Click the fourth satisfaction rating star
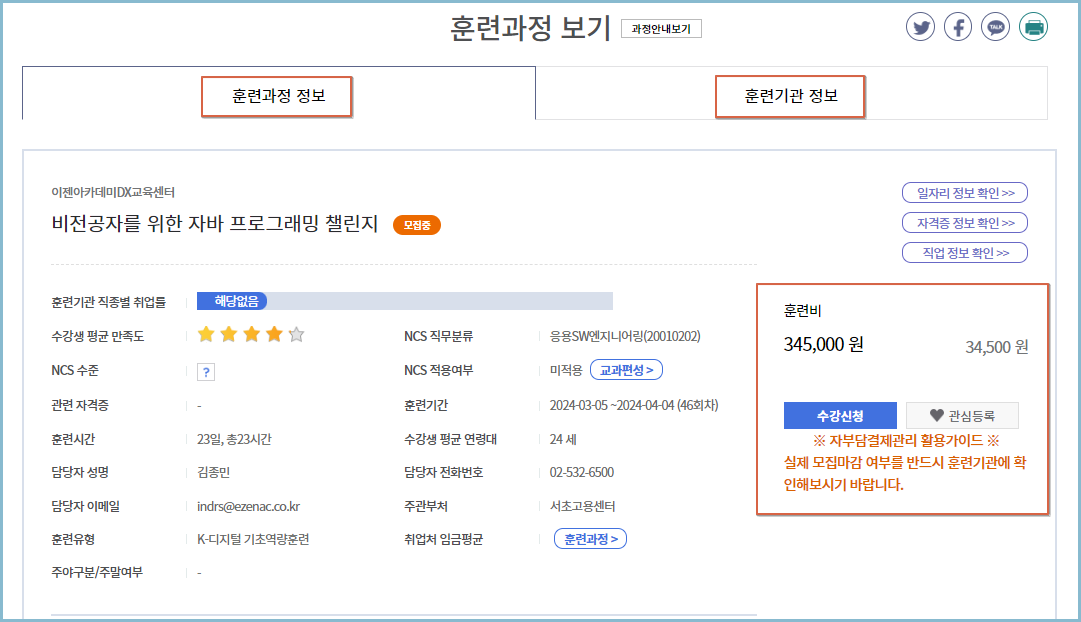This screenshot has height=622, width=1081. [x=273, y=334]
